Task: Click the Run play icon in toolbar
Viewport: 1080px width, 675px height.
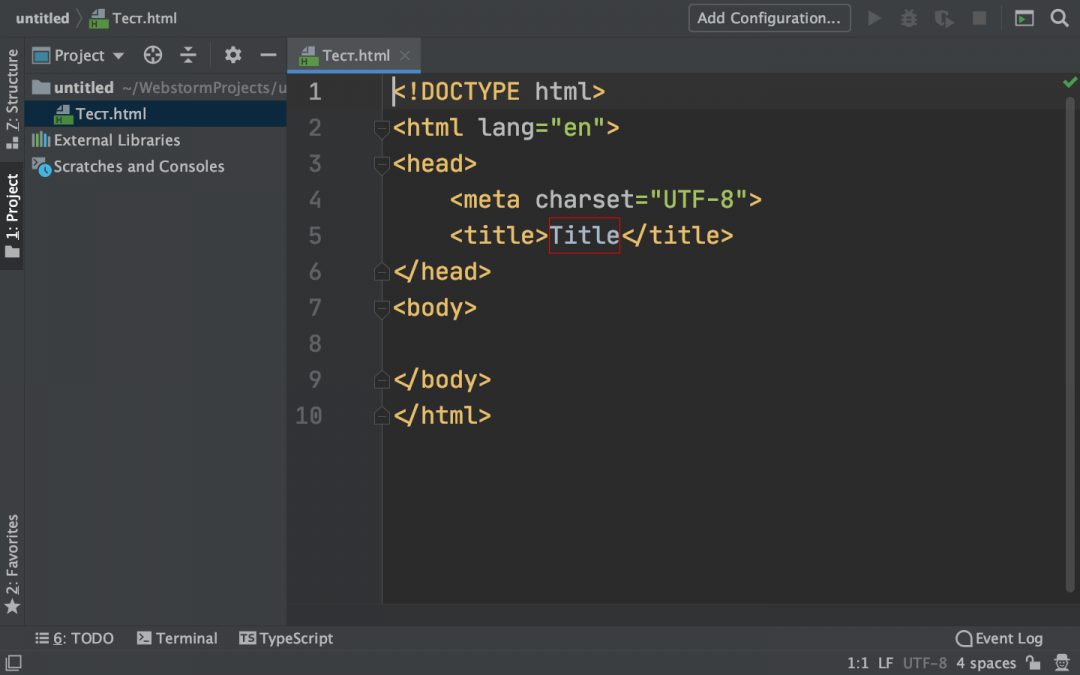Action: (875, 18)
